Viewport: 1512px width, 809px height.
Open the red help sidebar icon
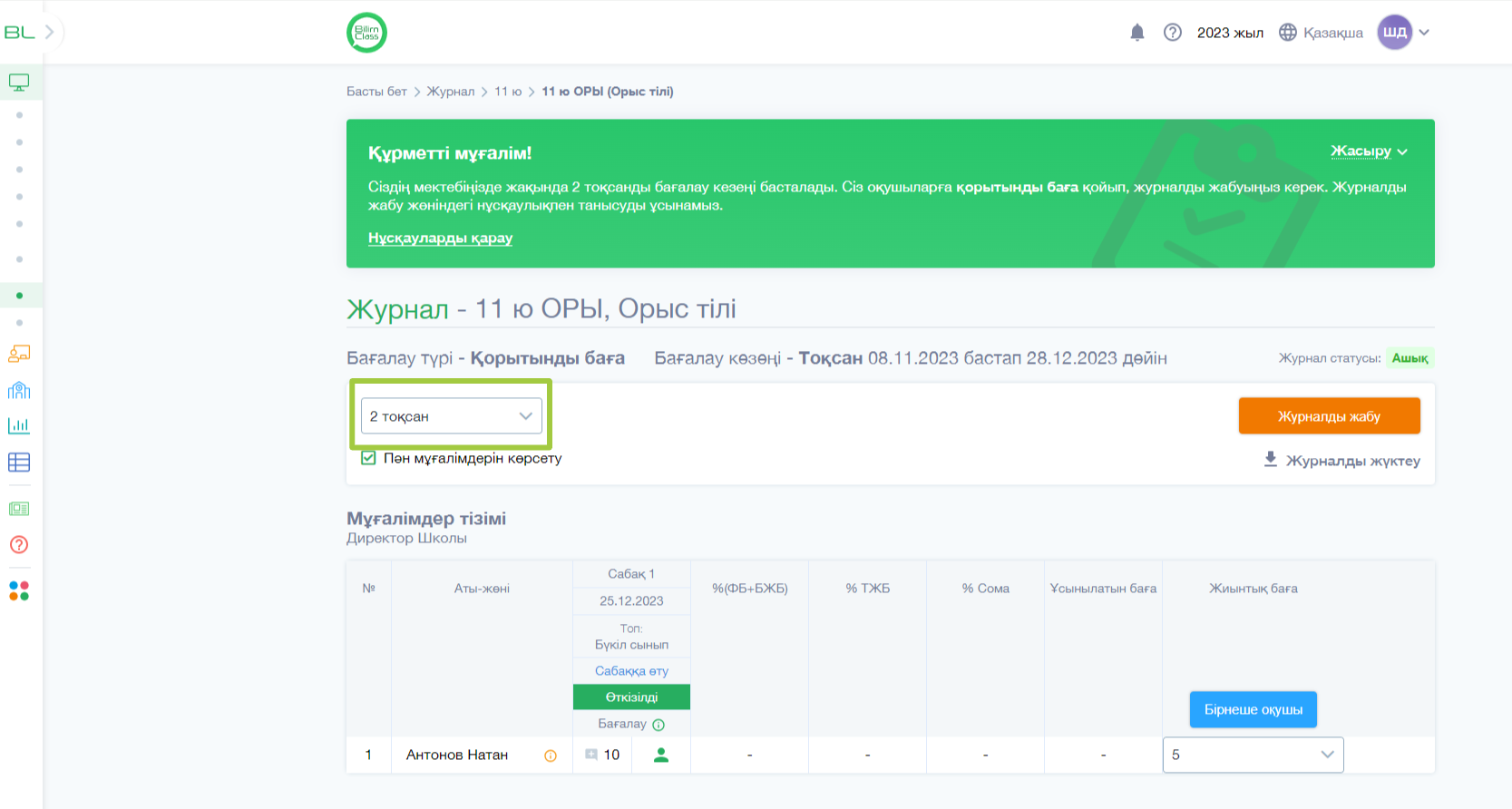click(19, 544)
